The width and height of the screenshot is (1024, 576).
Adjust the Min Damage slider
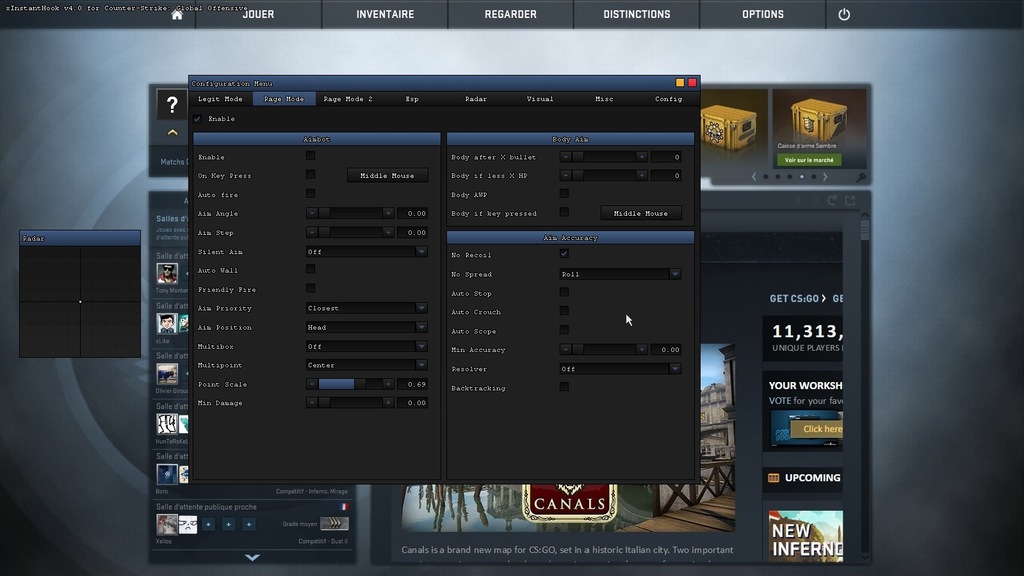(350, 403)
